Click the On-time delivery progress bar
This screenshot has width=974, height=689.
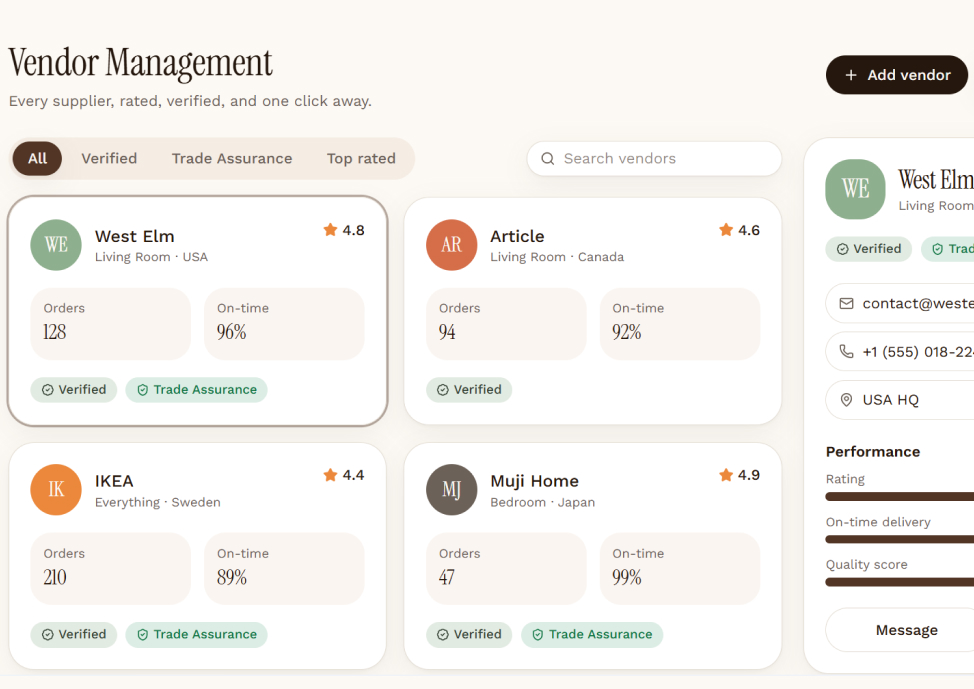899,539
